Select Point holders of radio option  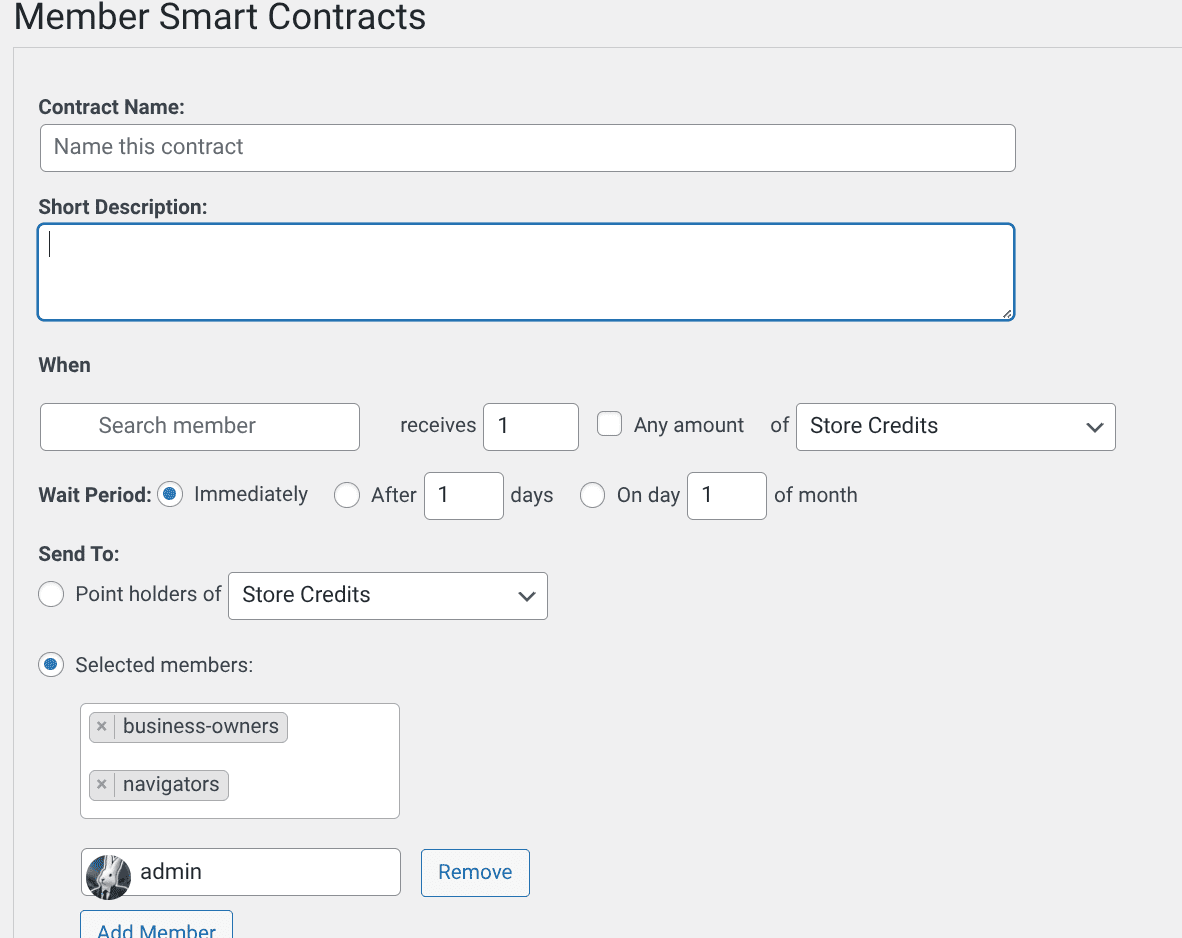coord(51,595)
